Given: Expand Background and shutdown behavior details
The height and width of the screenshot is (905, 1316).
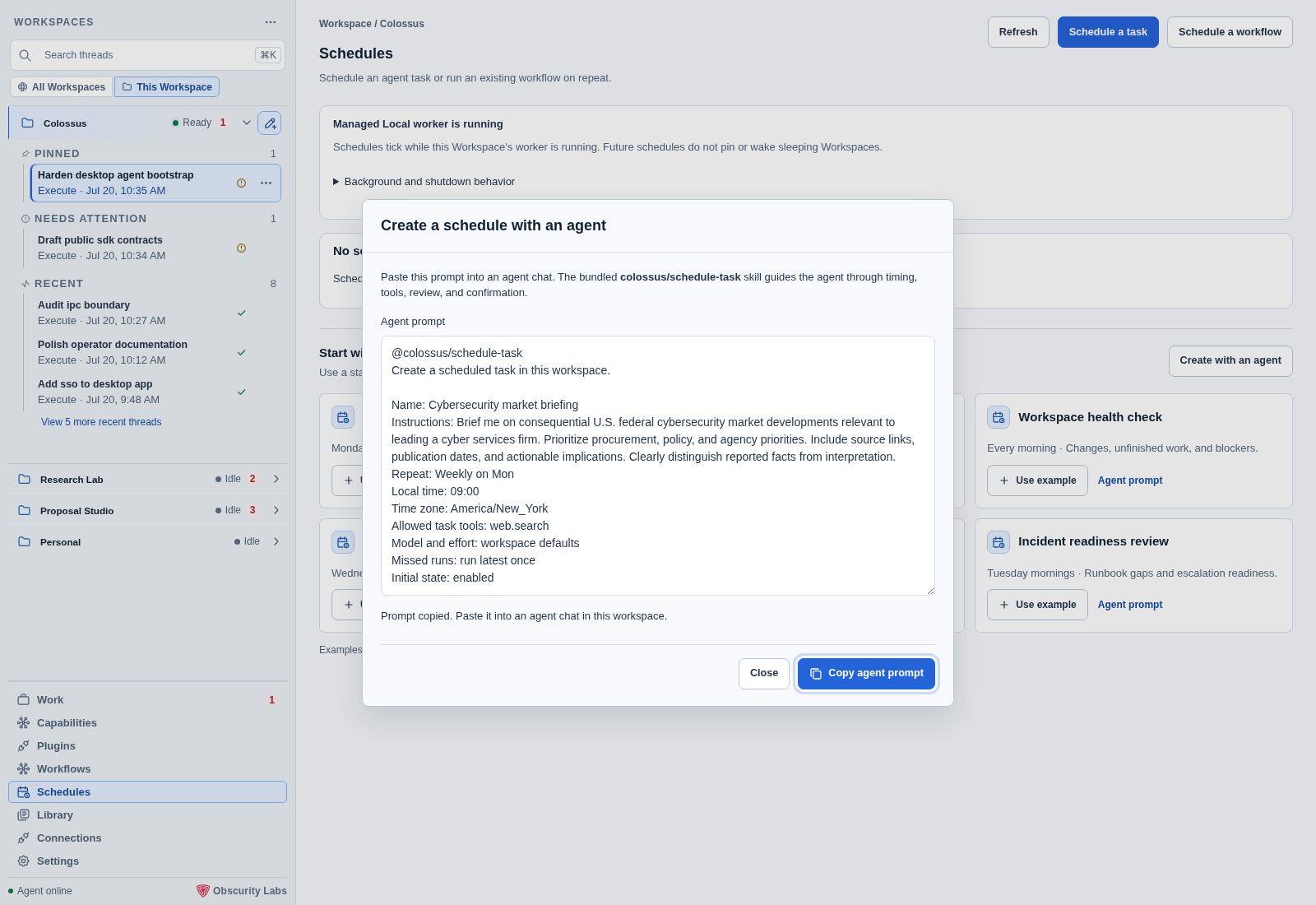Looking at the screenshot, I should pyautogui.click(x=424, y=182).
